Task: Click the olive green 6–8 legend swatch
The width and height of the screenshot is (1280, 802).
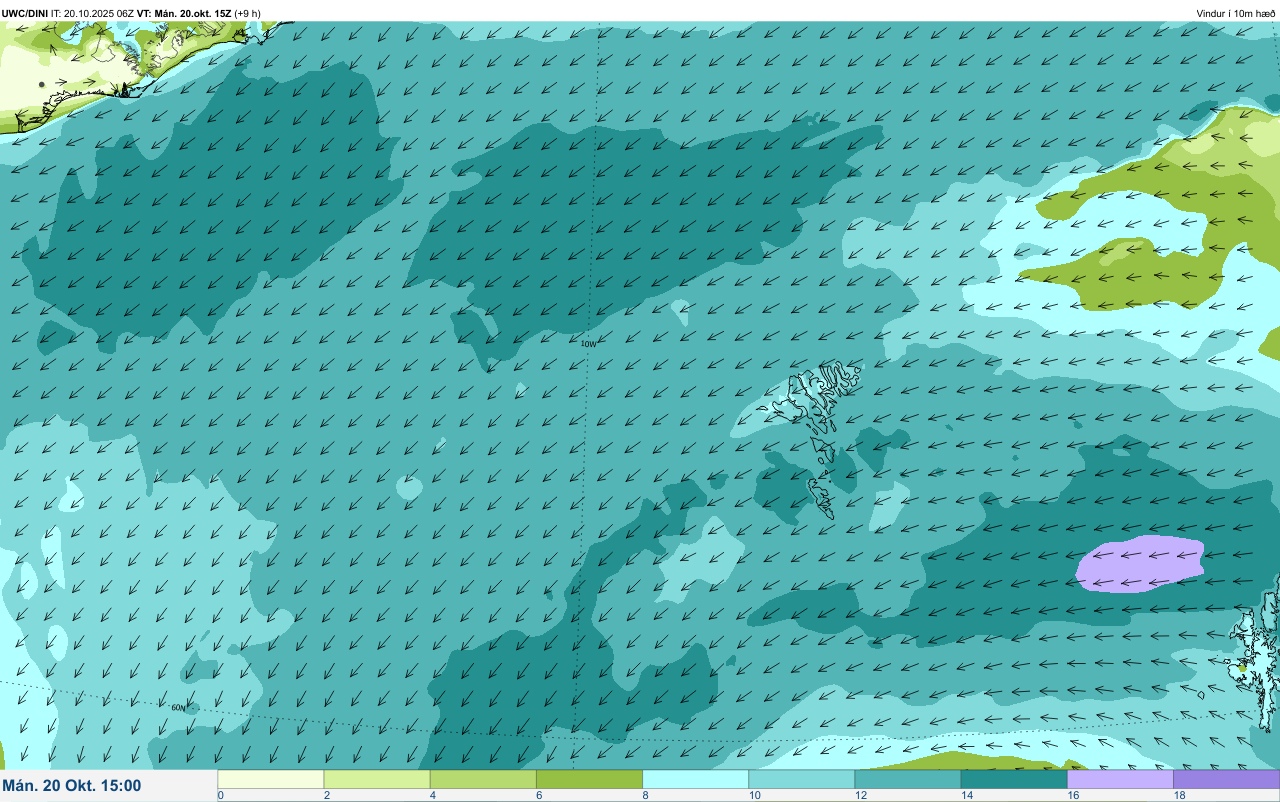Action: pyautogui.click(x=589, y=779)
